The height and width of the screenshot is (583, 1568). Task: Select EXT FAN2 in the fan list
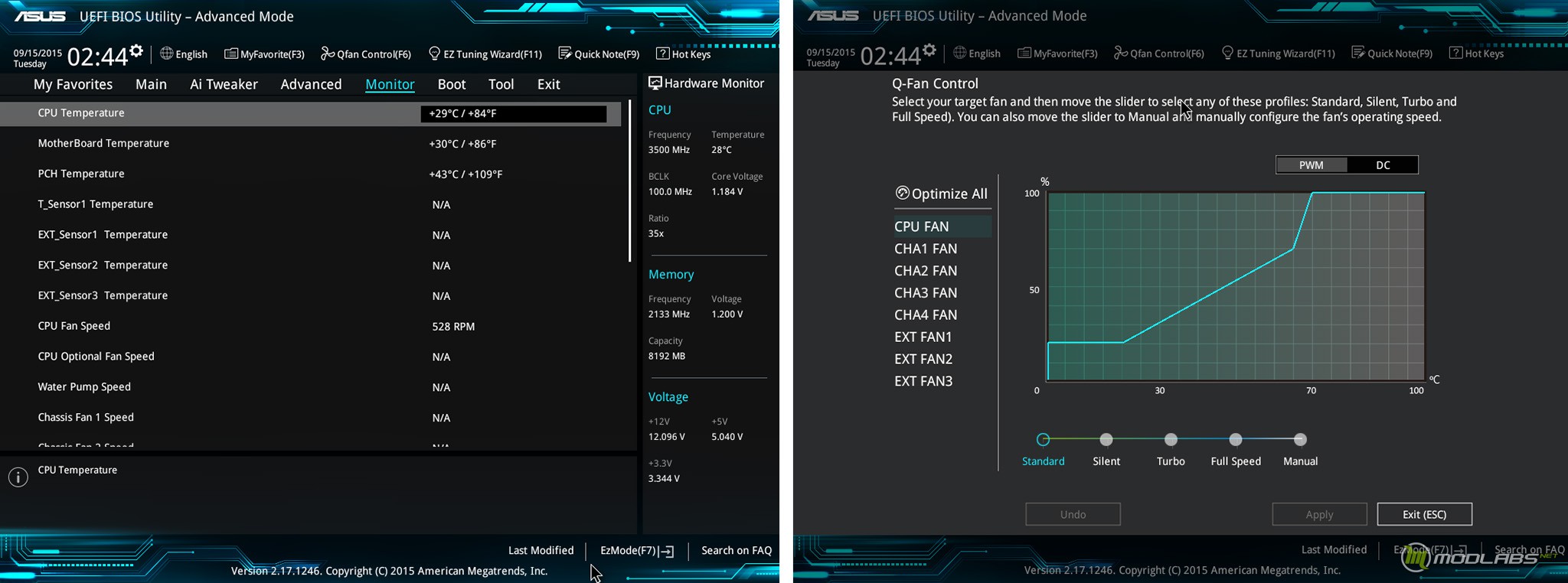coord(923,359)
